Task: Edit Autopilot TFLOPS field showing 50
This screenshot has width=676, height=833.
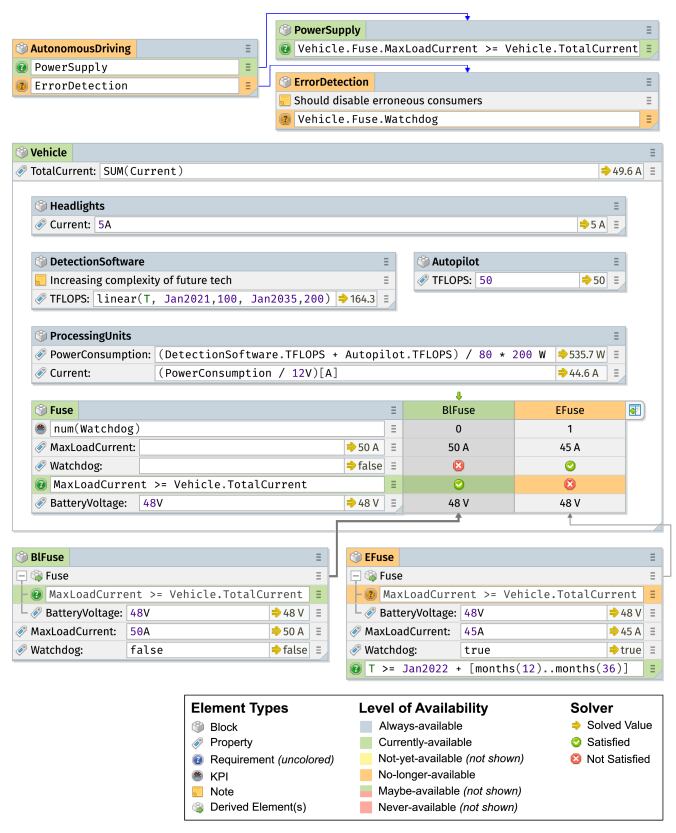Action: (527, 280)
